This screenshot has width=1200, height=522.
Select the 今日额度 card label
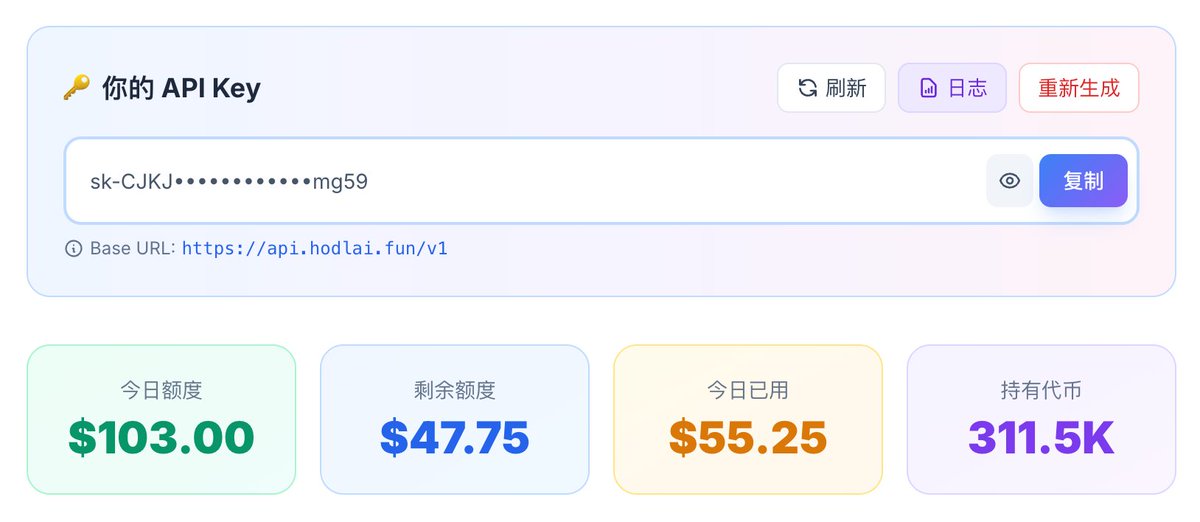[x=161, y=390]
